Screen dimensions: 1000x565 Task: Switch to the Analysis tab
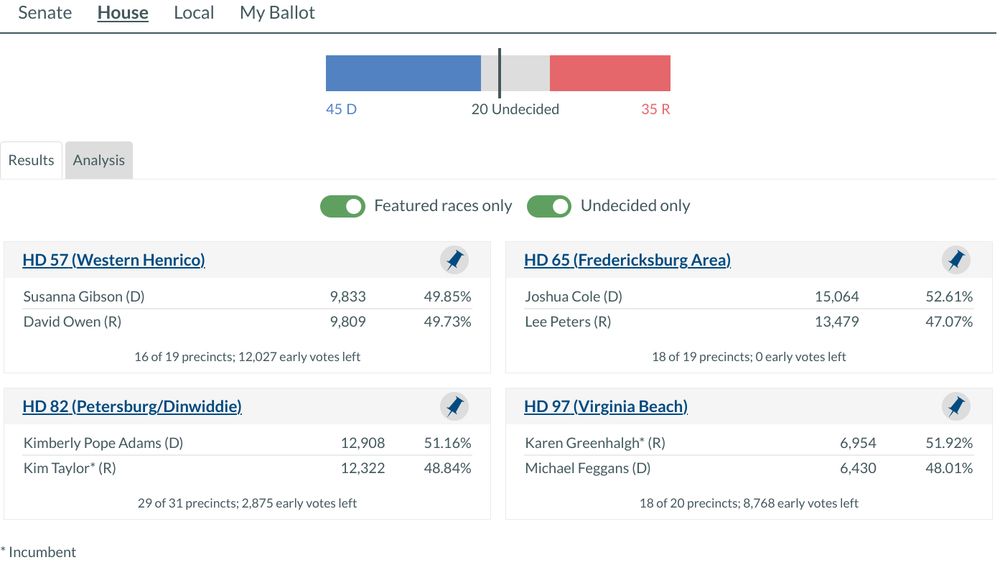[x=99, y=160]
